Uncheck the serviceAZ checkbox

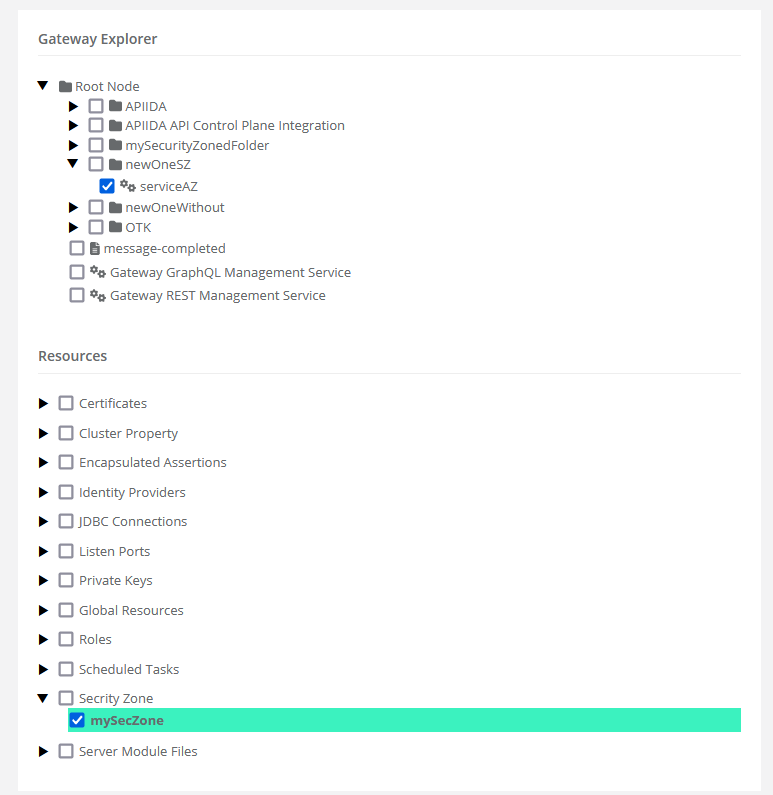pos(107,186)
